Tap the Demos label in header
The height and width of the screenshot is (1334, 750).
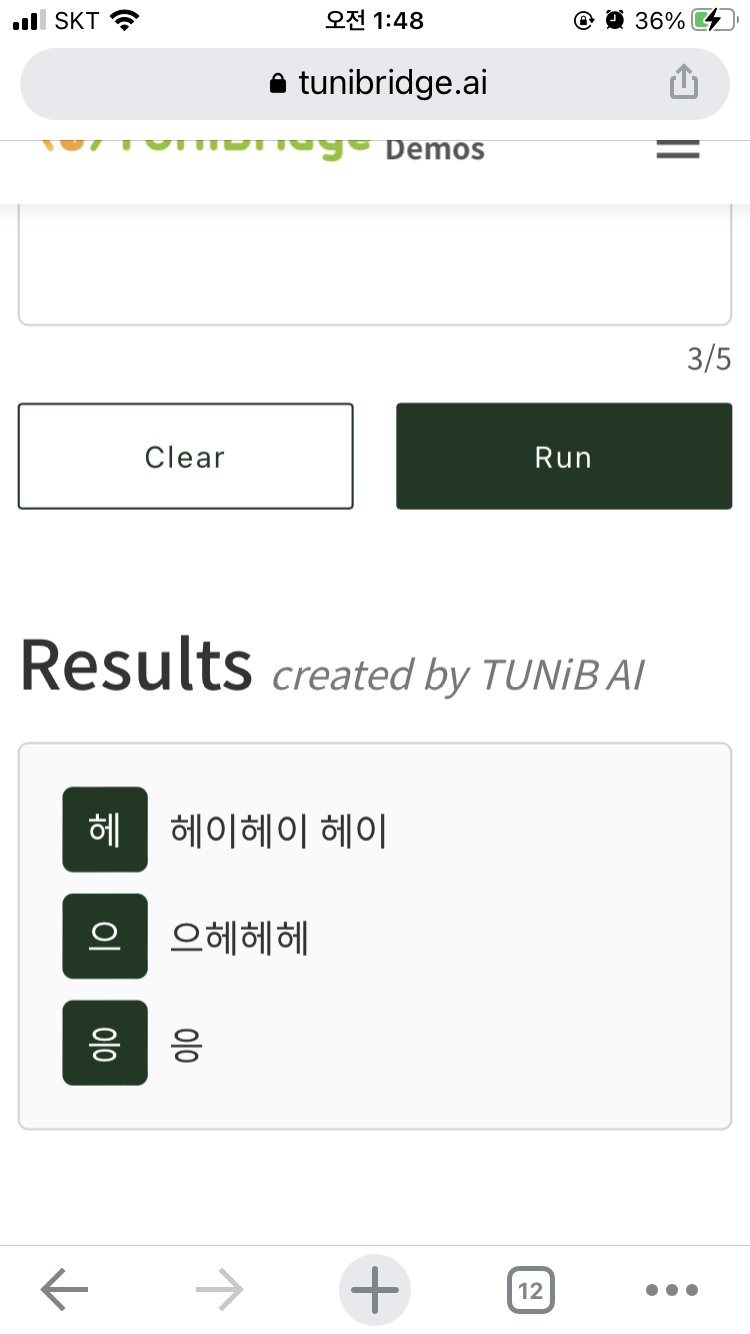[x=435, y=150]
